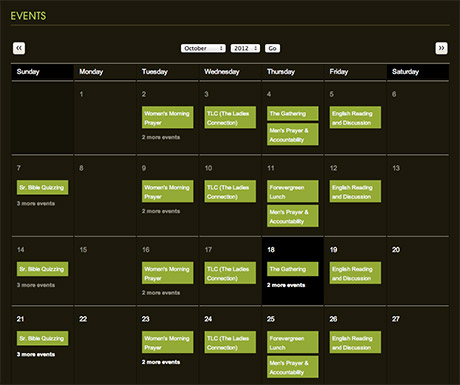Open English Reading and Discussion on October 12

coord(355,191)
